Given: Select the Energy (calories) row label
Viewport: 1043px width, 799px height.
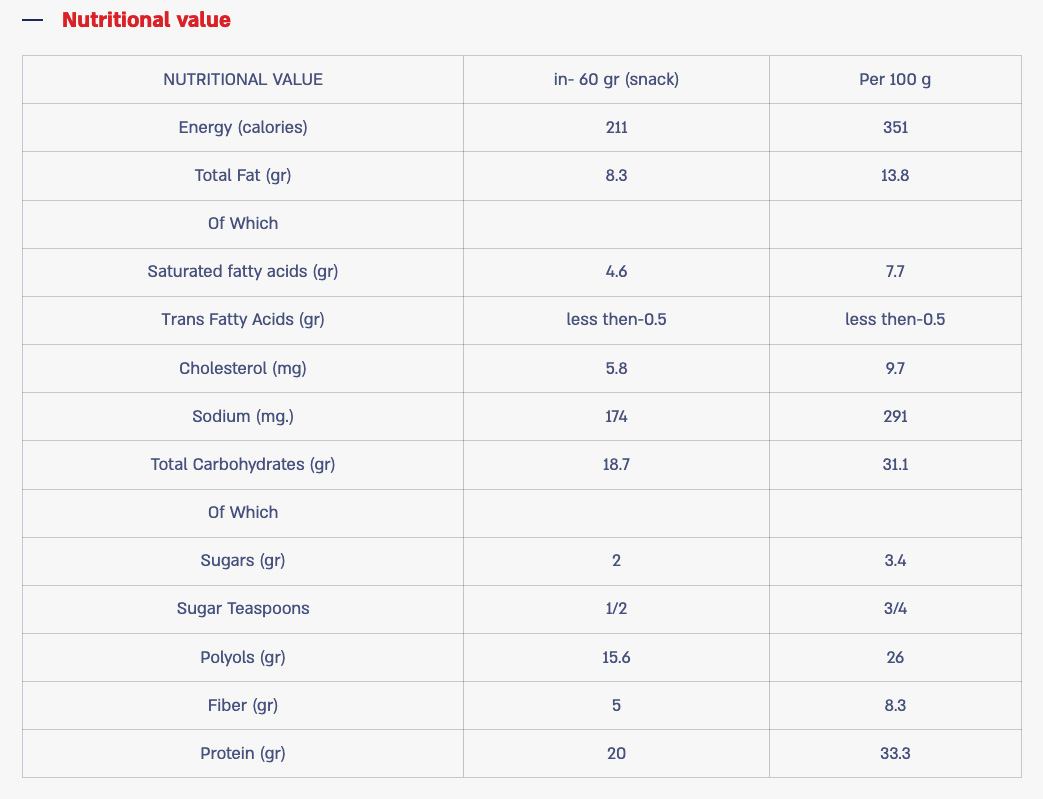Looking at the screenshot, I should (243, 127).
